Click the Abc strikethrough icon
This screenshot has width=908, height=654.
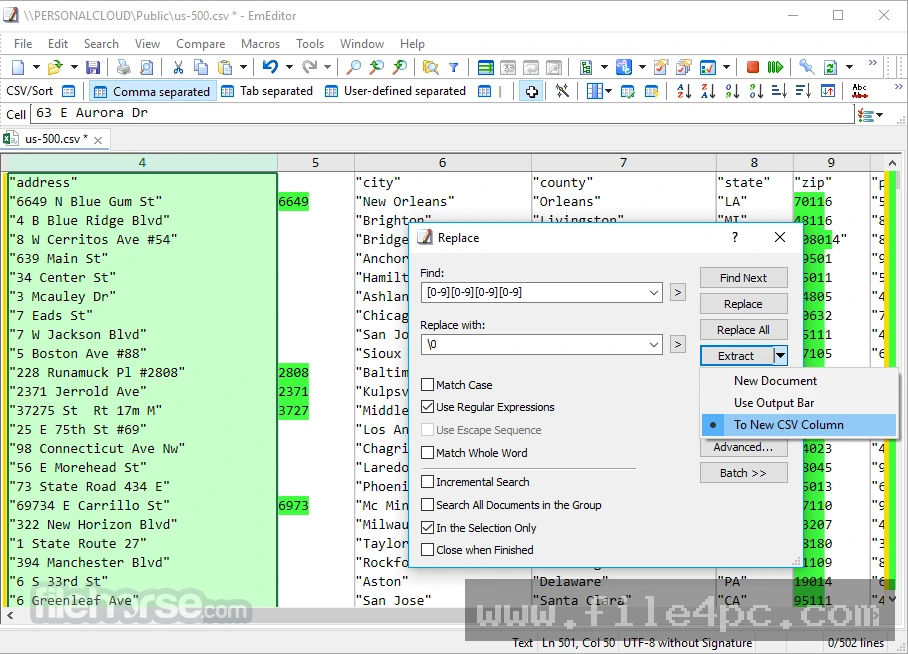859,92
